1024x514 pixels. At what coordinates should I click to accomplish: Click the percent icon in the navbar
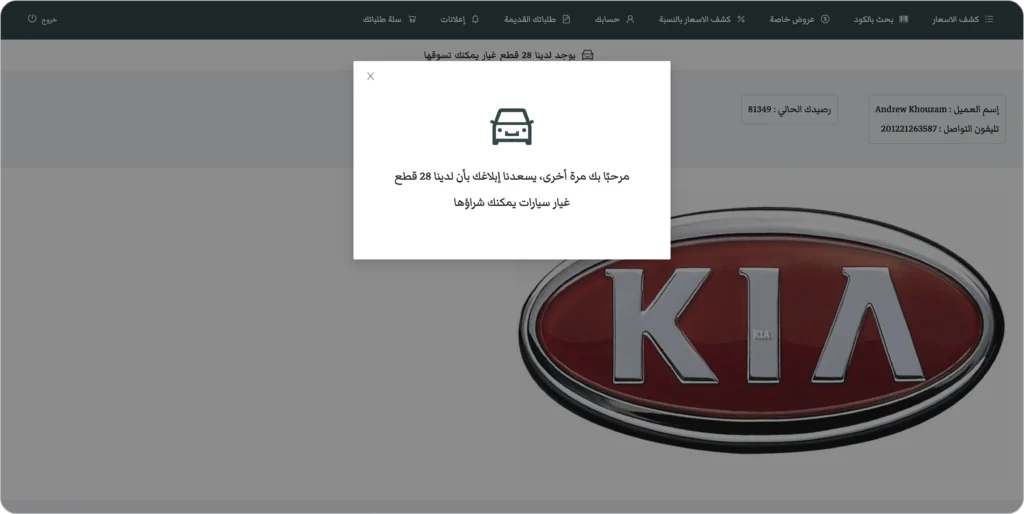click(740, 19)
